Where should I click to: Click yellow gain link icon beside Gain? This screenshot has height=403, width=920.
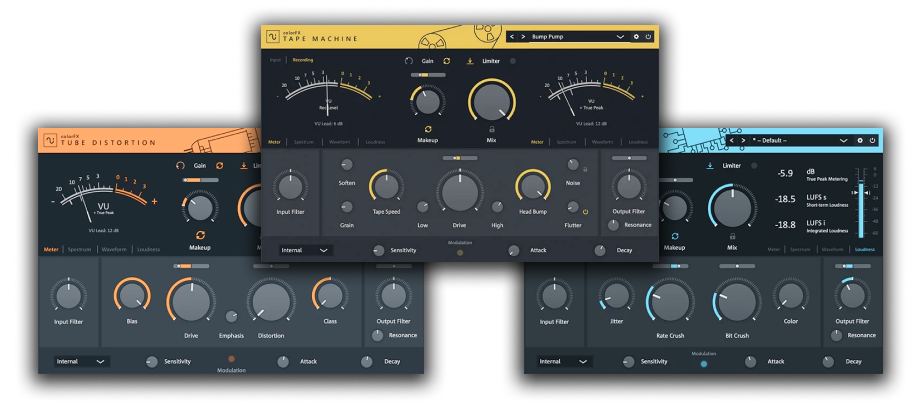(447, 60)
